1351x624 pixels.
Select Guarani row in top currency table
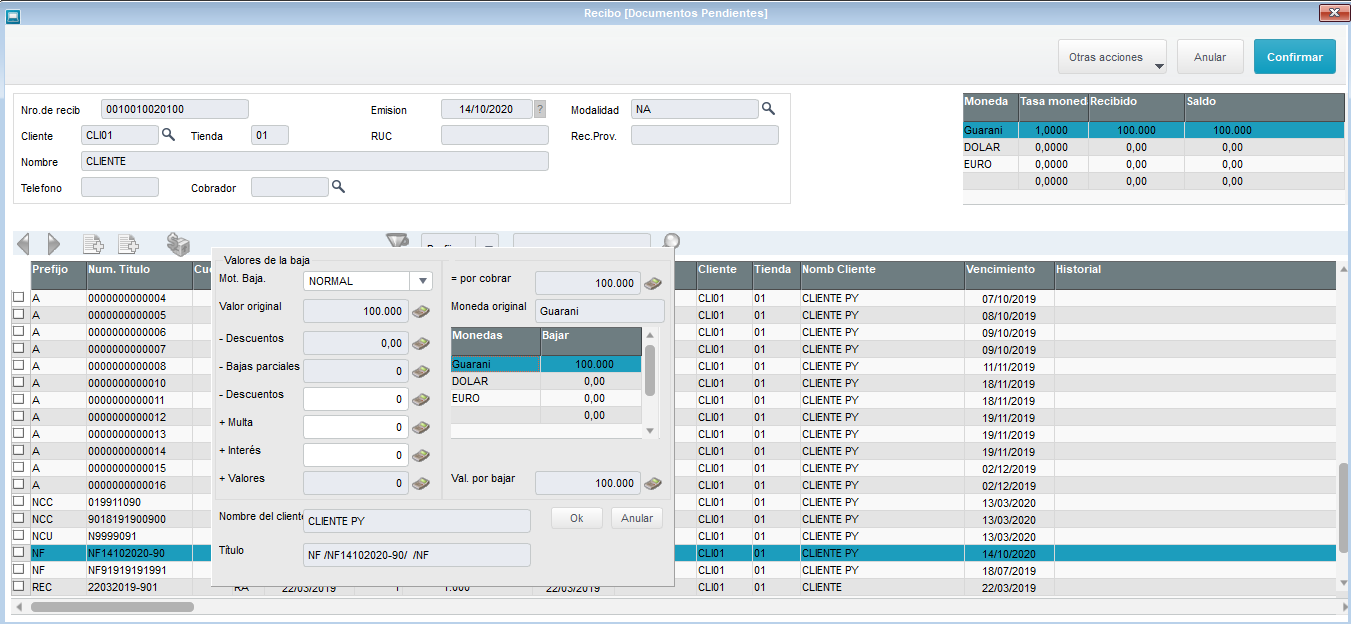[1154, 130]
